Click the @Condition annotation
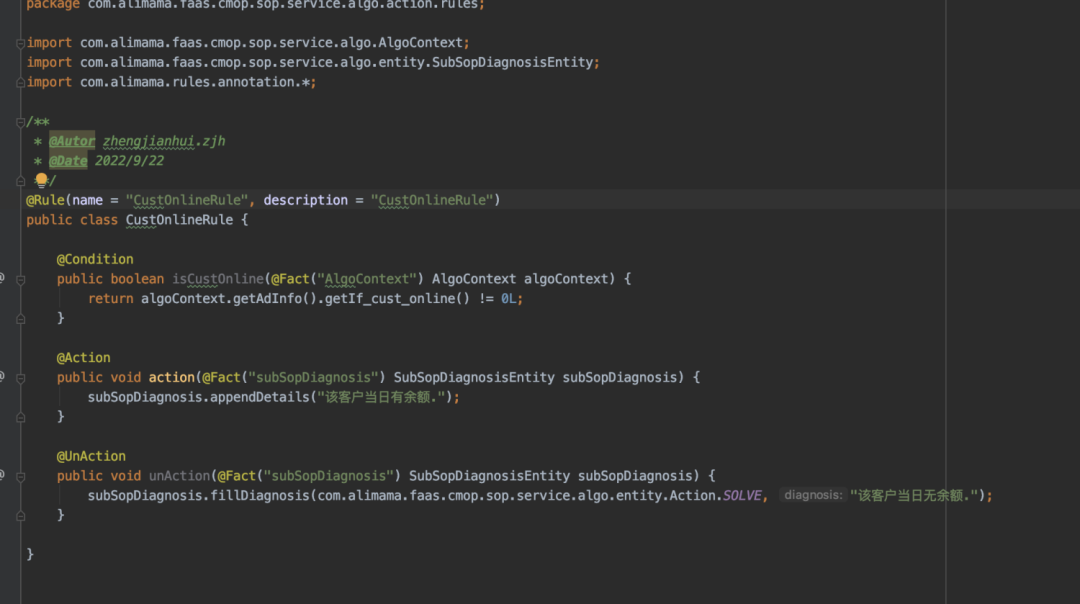The height and width of the screenshot is (604, 1080). [x=95, y=259]
